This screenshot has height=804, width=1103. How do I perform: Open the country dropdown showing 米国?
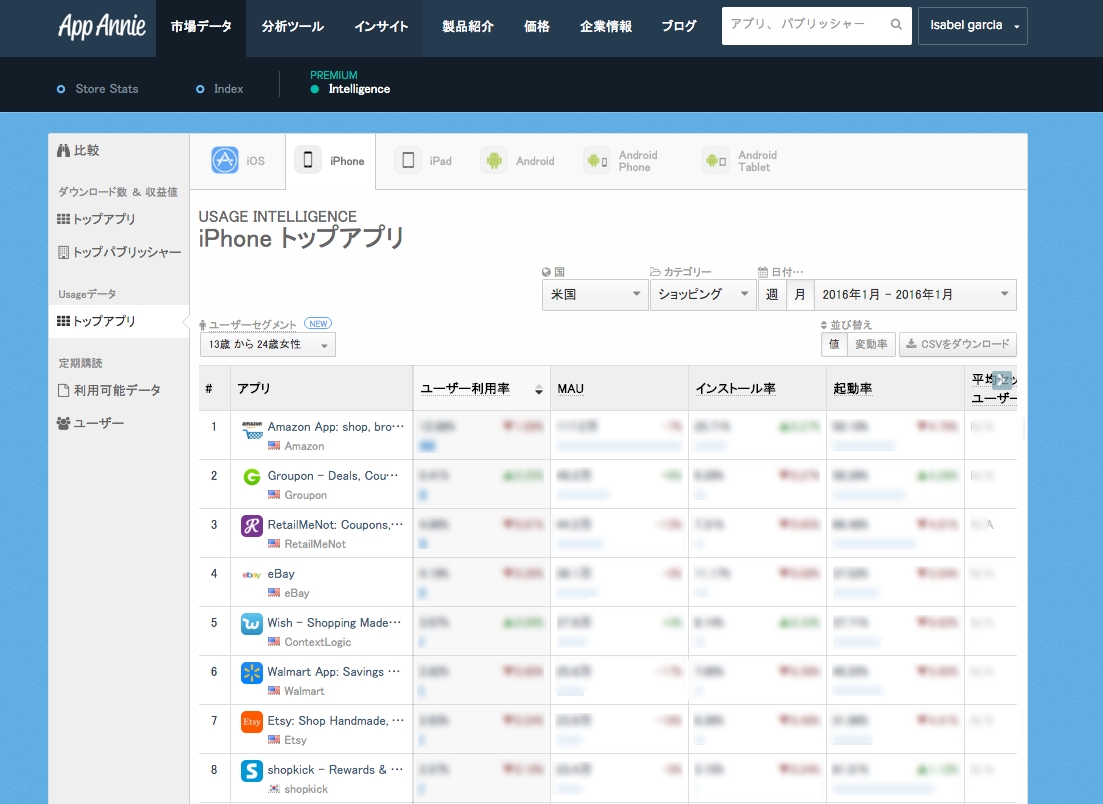pyautogui.click(x=595, y=295)
